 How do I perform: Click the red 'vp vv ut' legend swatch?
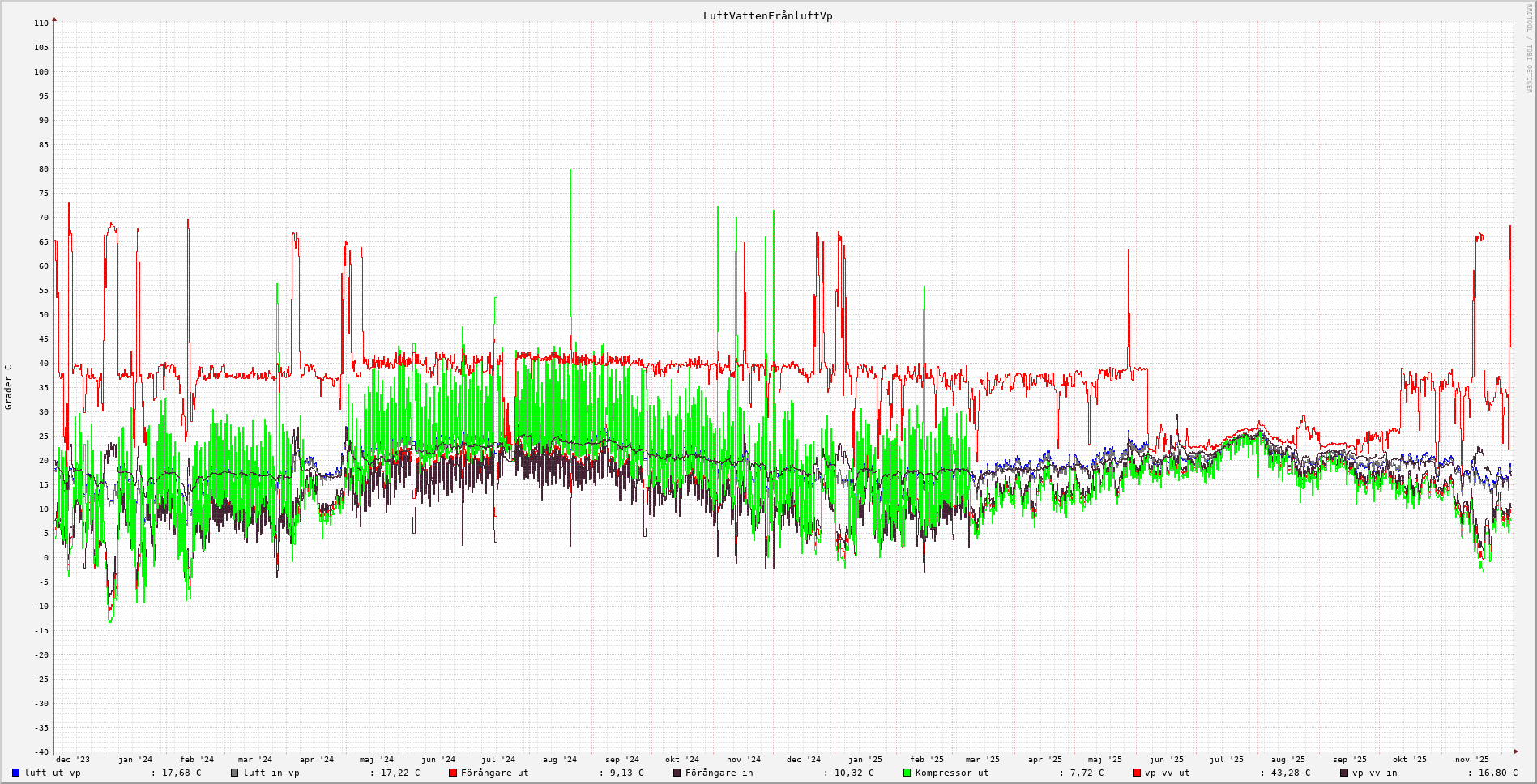pos(1137,773)
